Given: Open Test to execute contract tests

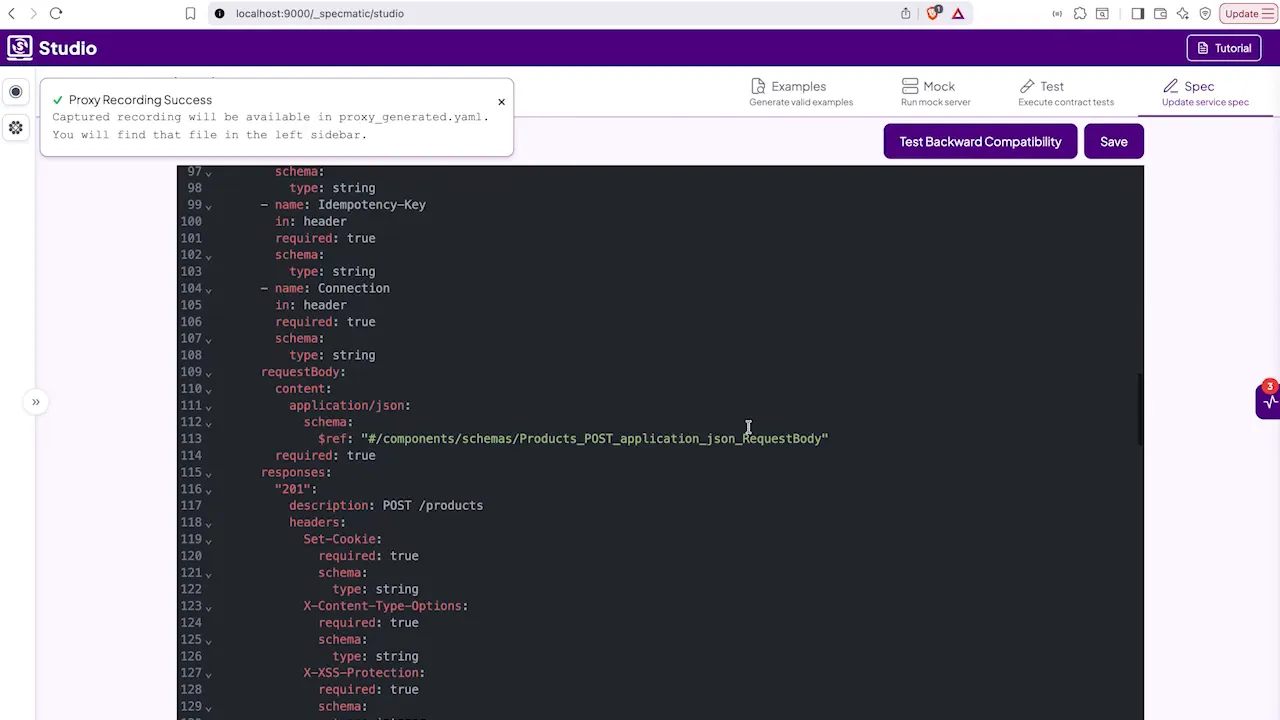Looking at the screenshot, I should coord(1050,93).
